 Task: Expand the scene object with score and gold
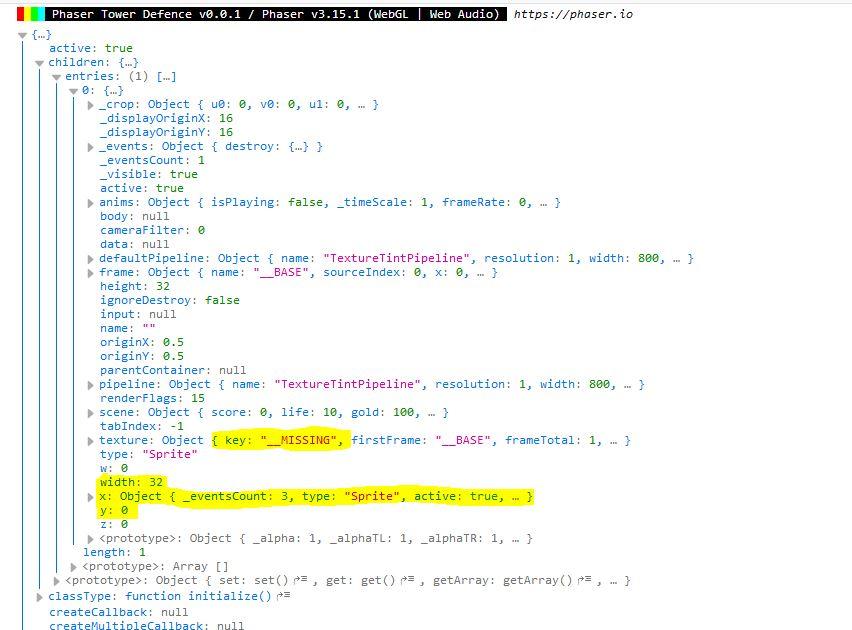click(x=91, y=413)
